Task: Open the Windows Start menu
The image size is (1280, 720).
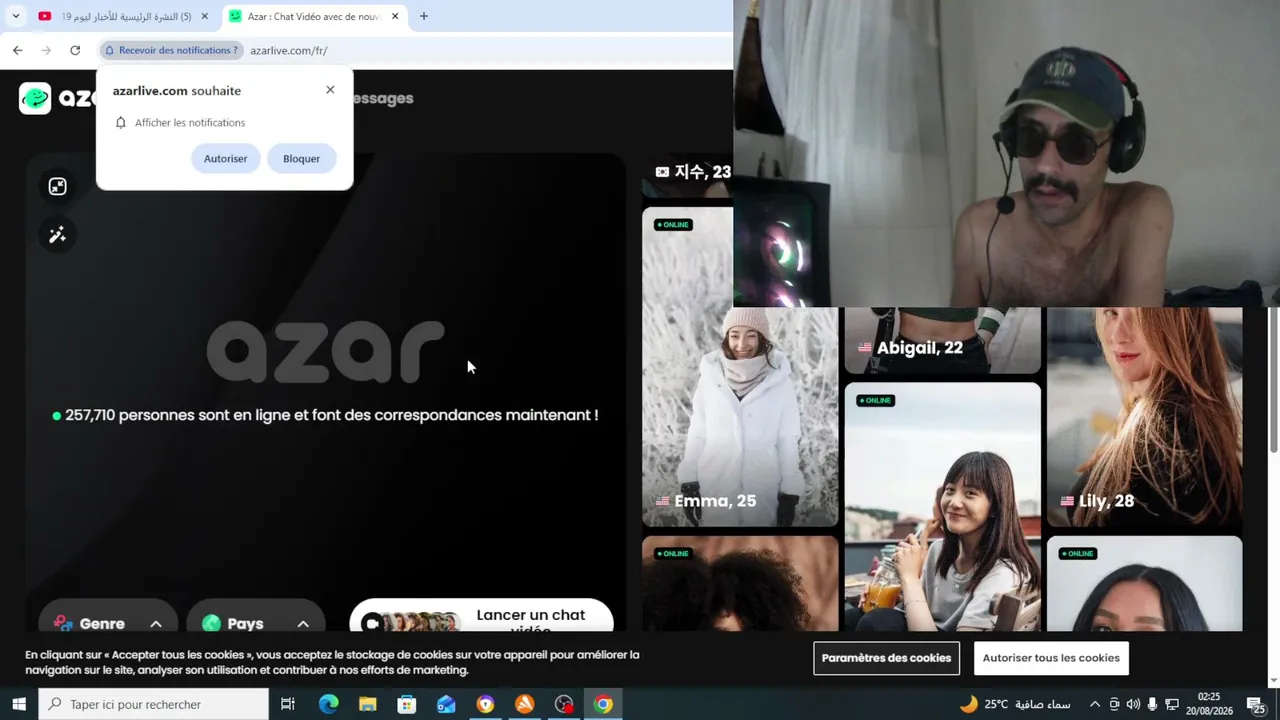Action: point(18,704)
